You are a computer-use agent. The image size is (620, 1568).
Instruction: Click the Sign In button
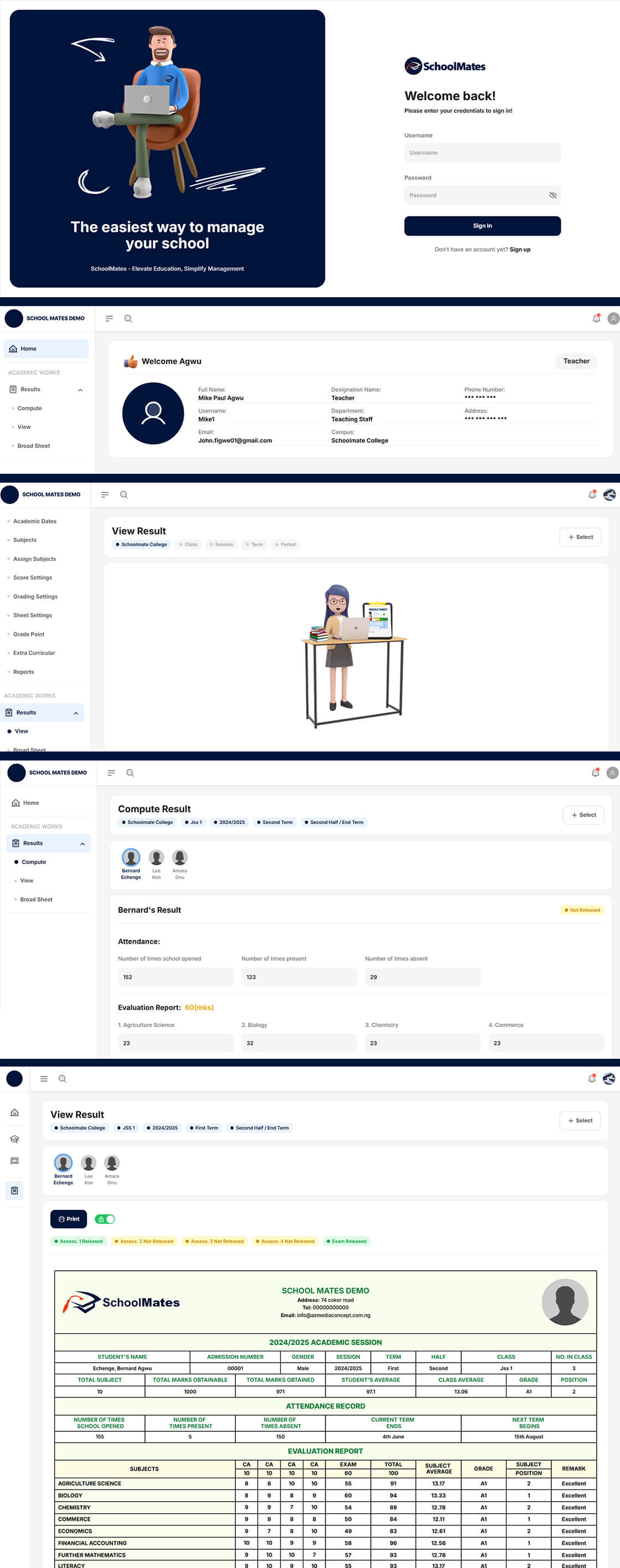[x=482, y=226]
